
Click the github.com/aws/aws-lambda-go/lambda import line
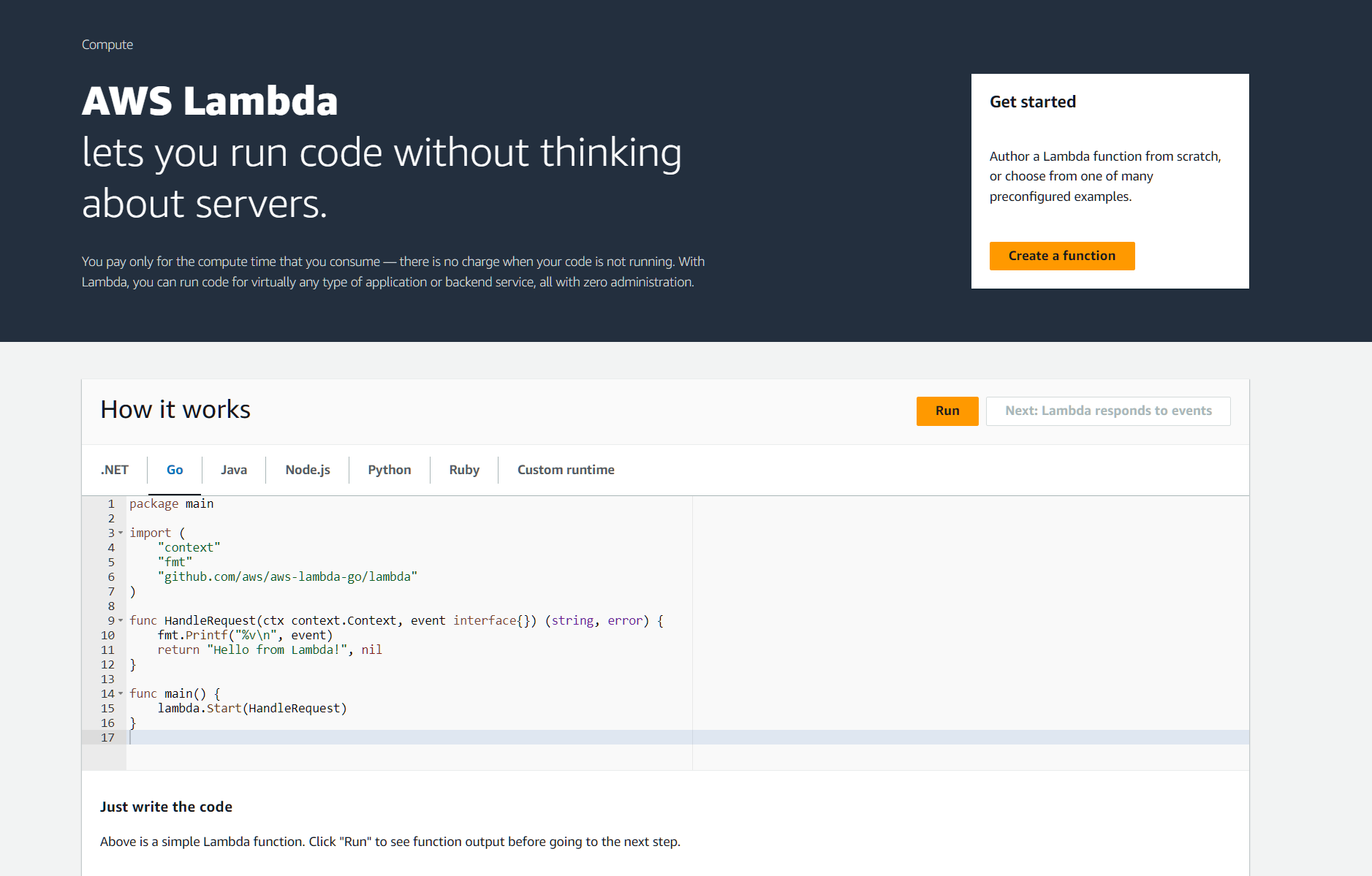pyautogui.click(x=287, y=576)
